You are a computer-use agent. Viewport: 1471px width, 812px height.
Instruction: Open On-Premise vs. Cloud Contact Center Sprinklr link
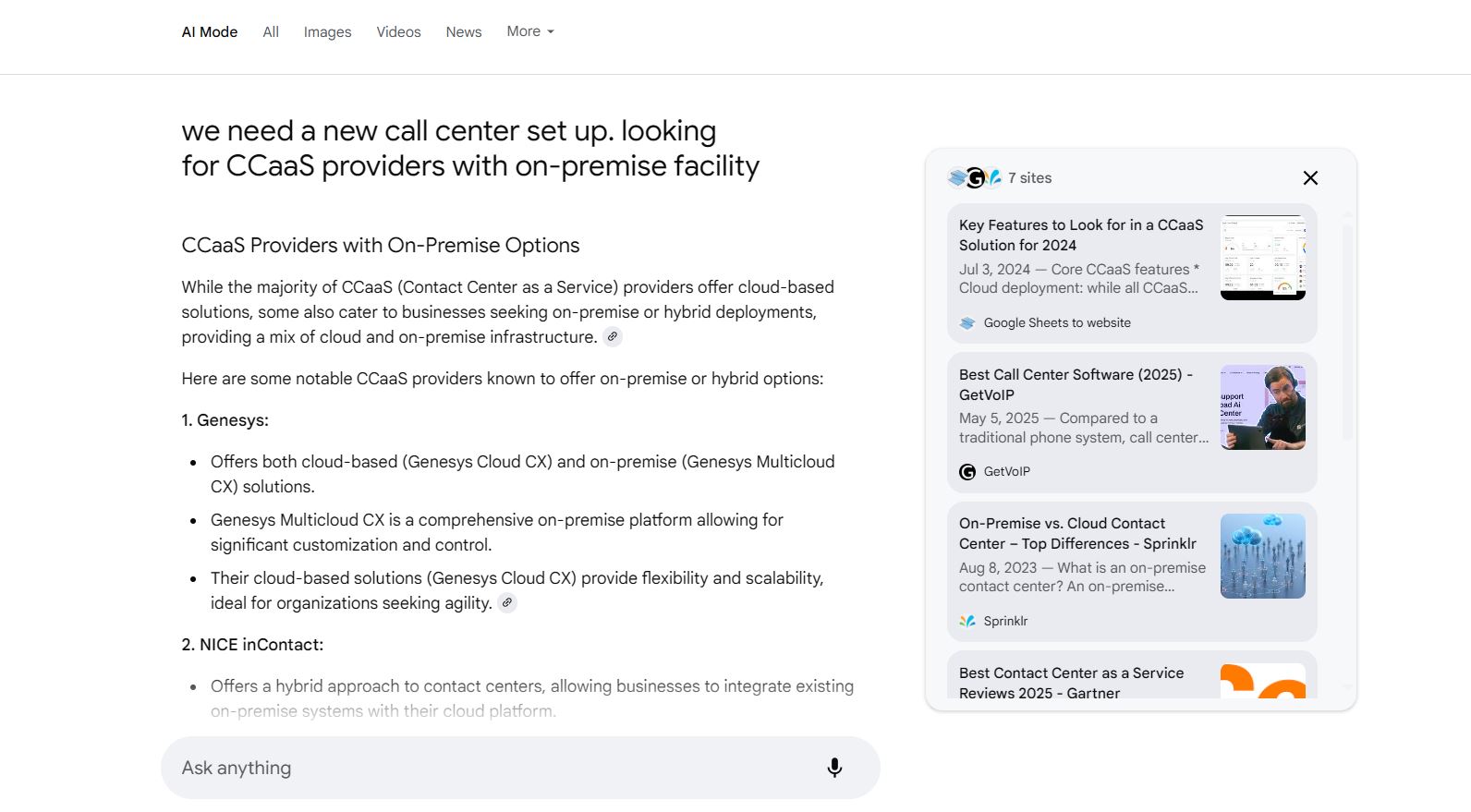point(1077,533)
